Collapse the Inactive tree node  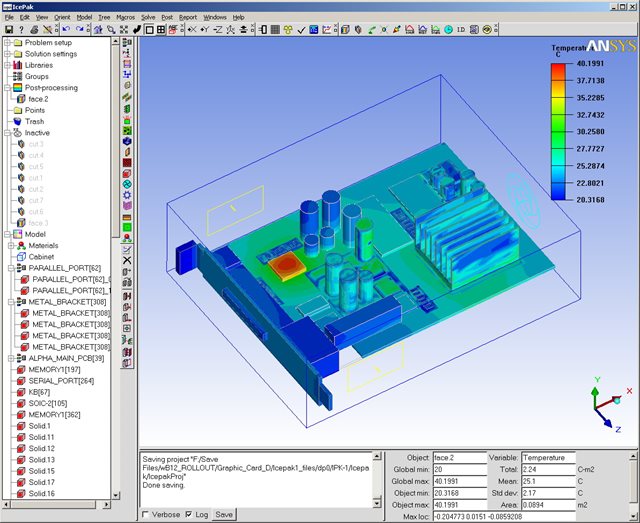click(7, 133)
